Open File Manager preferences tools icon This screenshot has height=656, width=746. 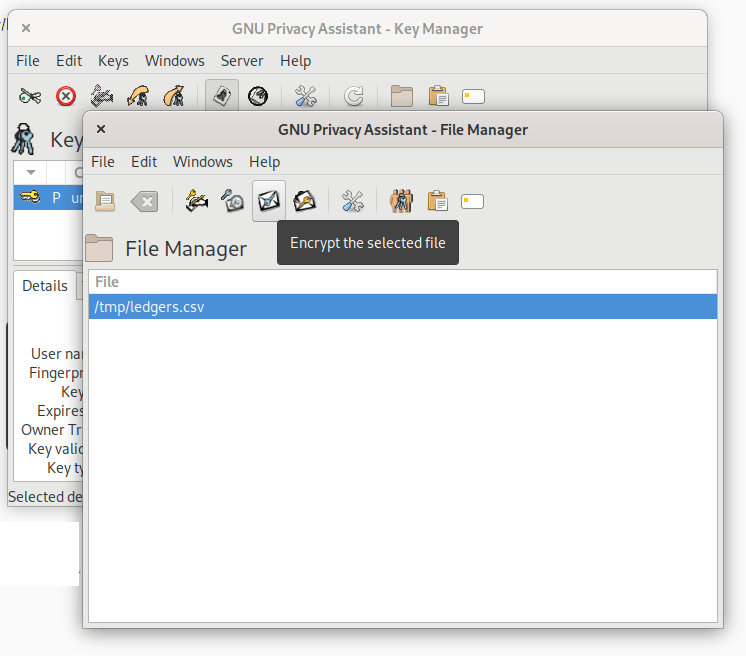(353, 201)
